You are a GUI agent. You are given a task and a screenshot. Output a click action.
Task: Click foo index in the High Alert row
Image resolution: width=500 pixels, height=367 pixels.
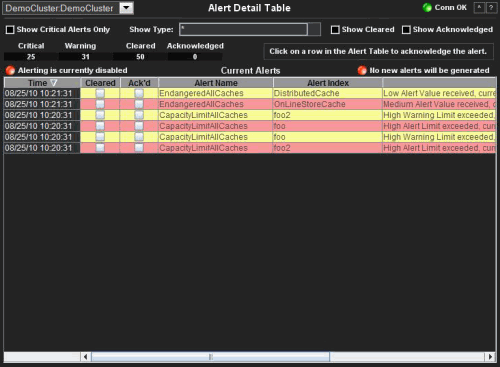coord(328,126)
